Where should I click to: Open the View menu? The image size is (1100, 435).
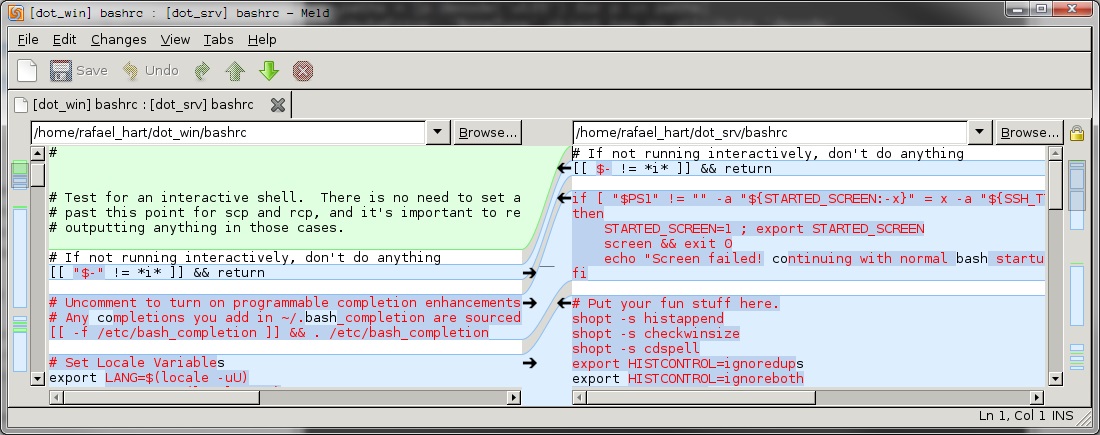pyautogui.click(x=175, y=39)
